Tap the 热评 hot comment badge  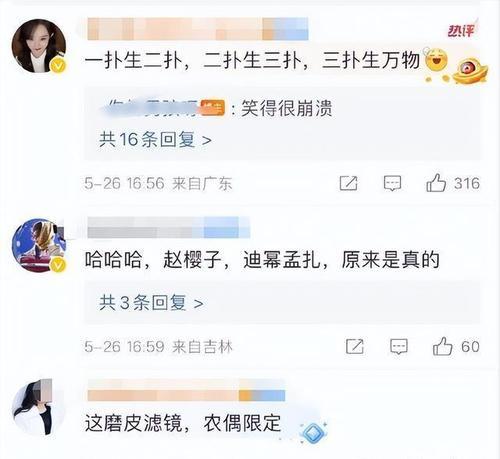(x=462, y=30)
